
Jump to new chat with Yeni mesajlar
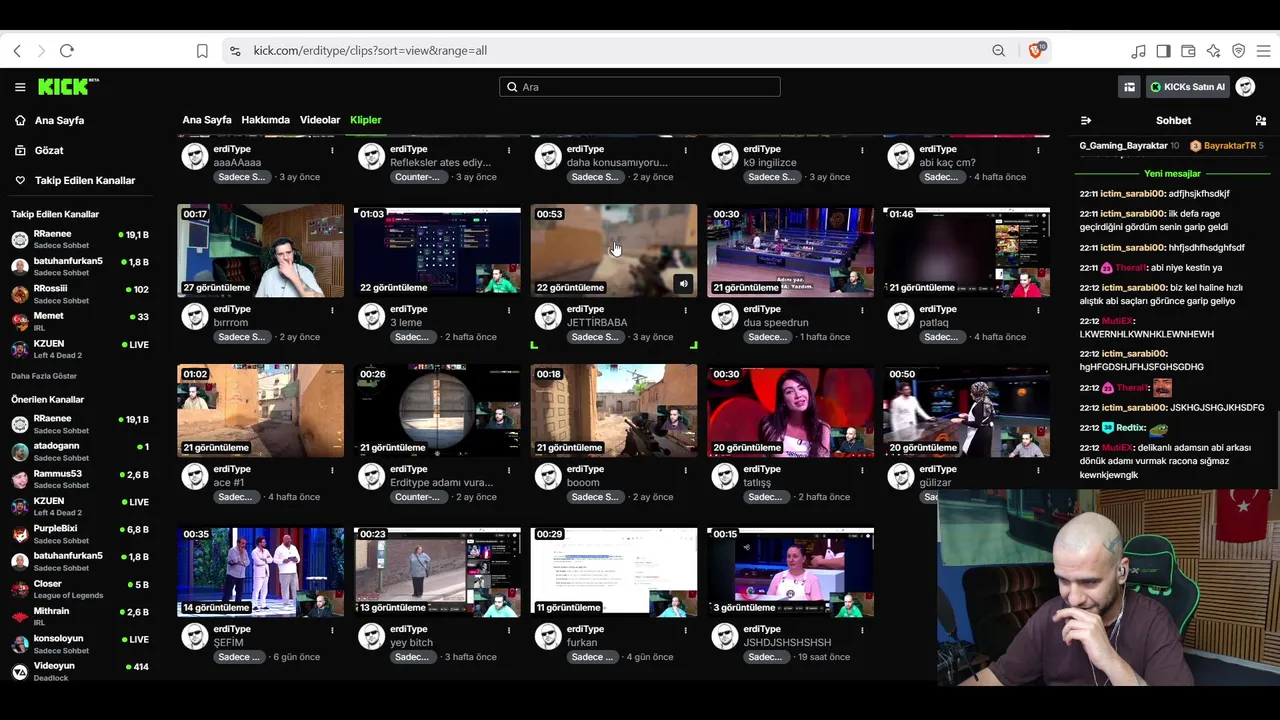(1172, 174)
